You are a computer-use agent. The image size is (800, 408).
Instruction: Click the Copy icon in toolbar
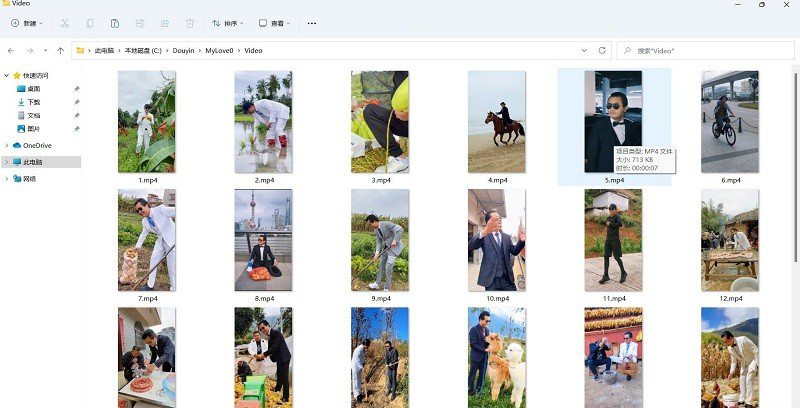coord(90,23)
